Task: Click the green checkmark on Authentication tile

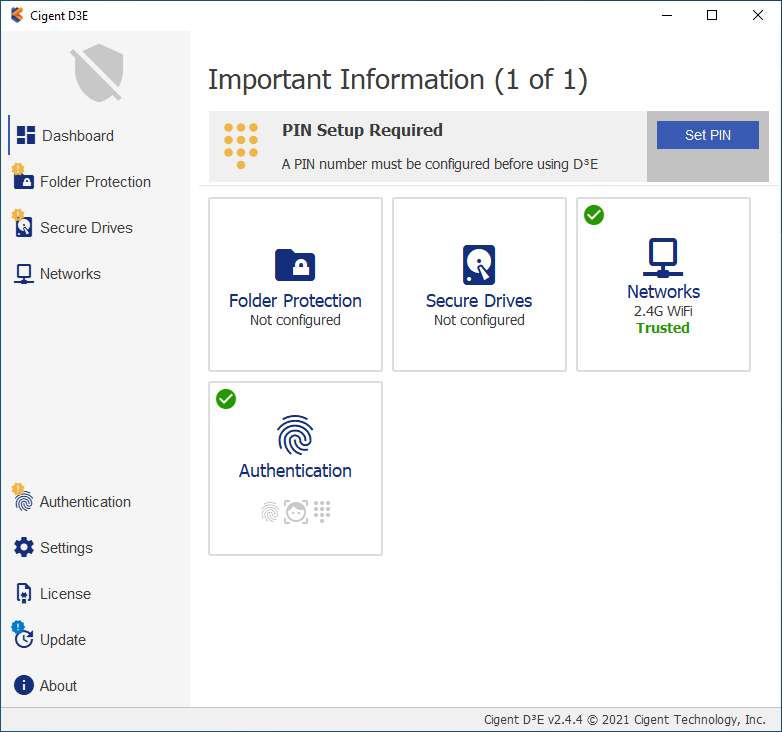Action: coord(226,399)
